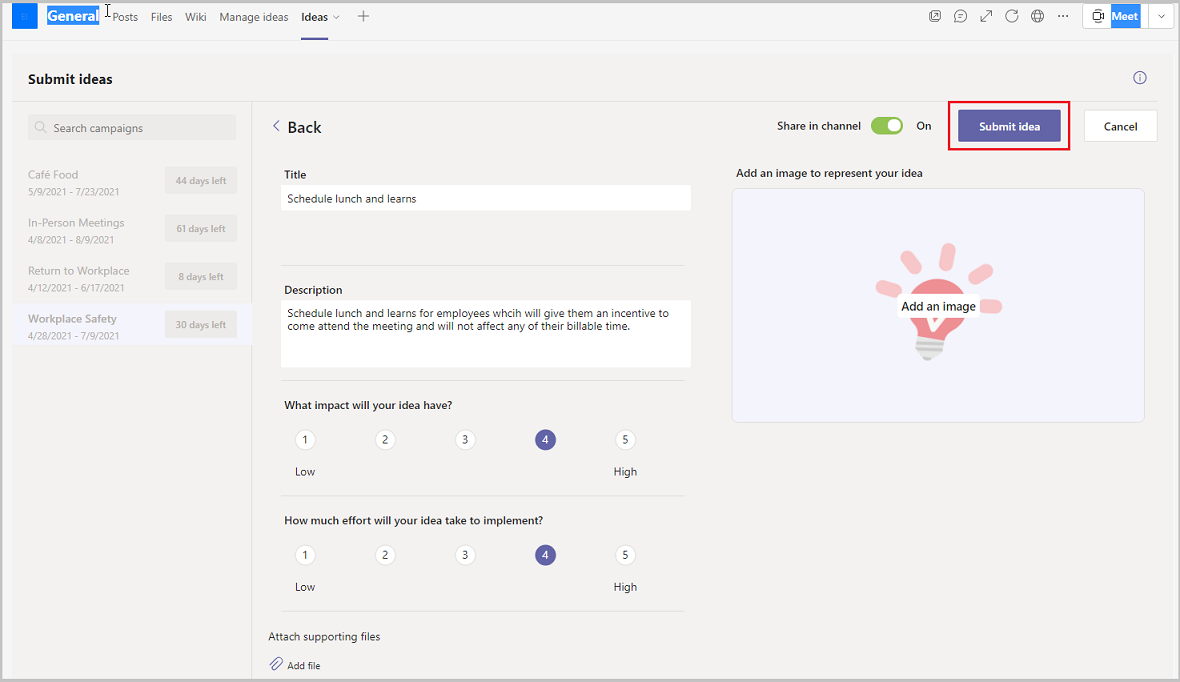Click the team avatar icon
Image resolution: width=1180 pixels, height=682 pixels.
pos(25,17)
